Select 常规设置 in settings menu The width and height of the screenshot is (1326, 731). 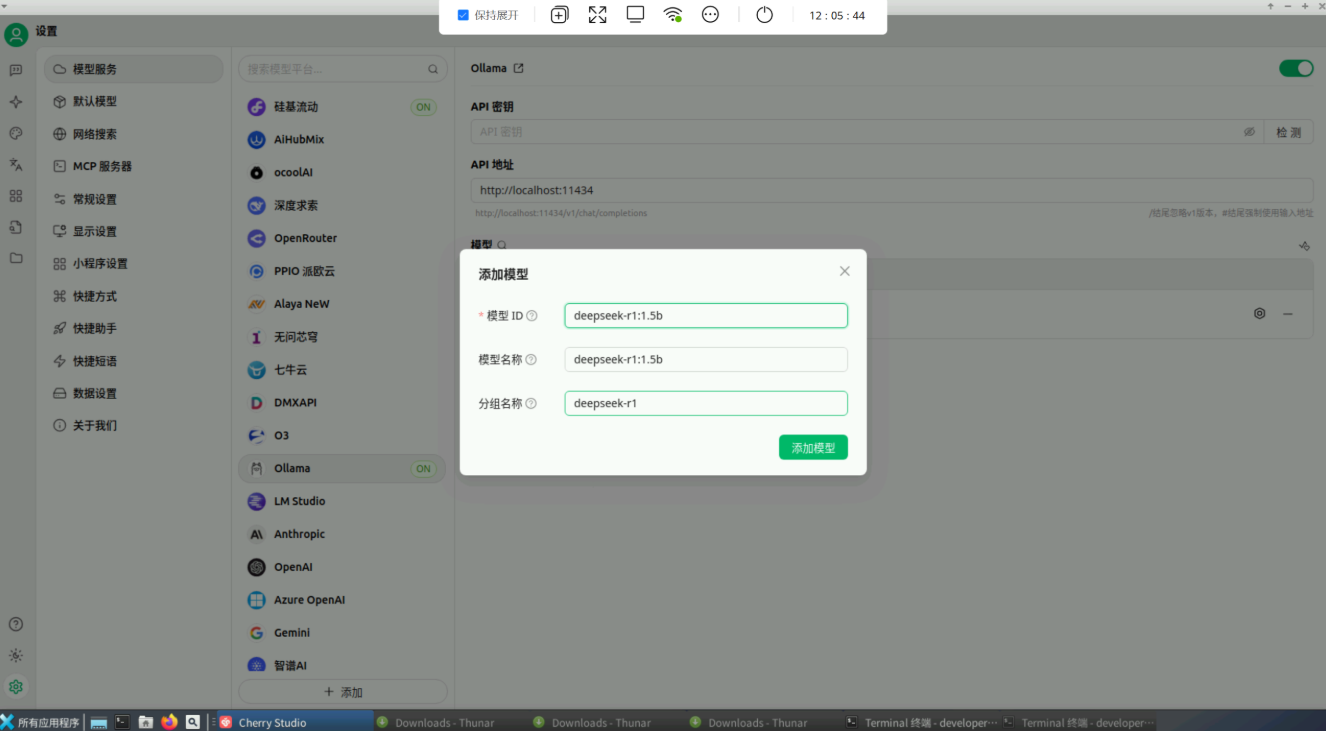(134, 199)
